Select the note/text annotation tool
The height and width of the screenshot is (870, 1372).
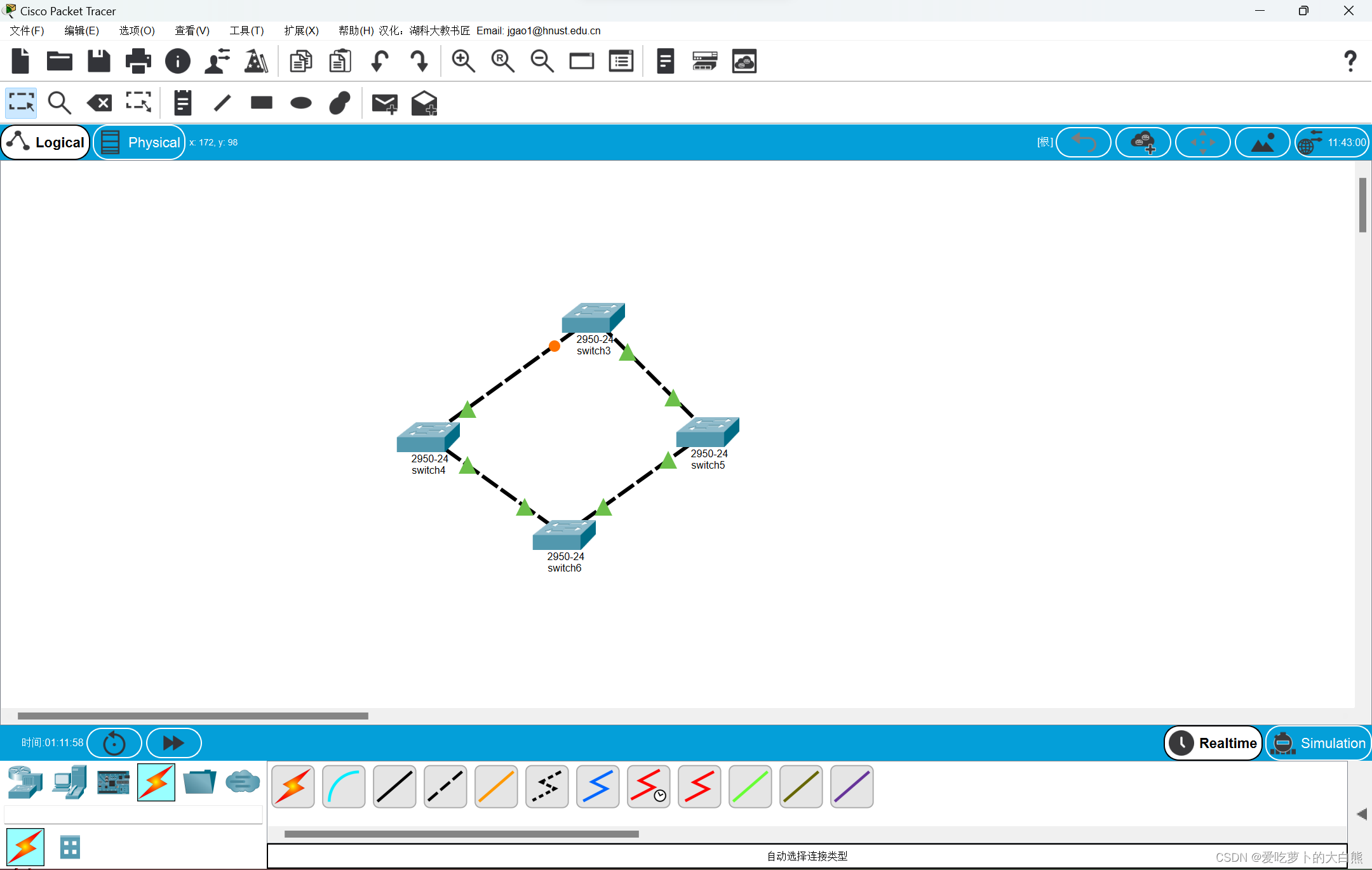coord(182,103)
